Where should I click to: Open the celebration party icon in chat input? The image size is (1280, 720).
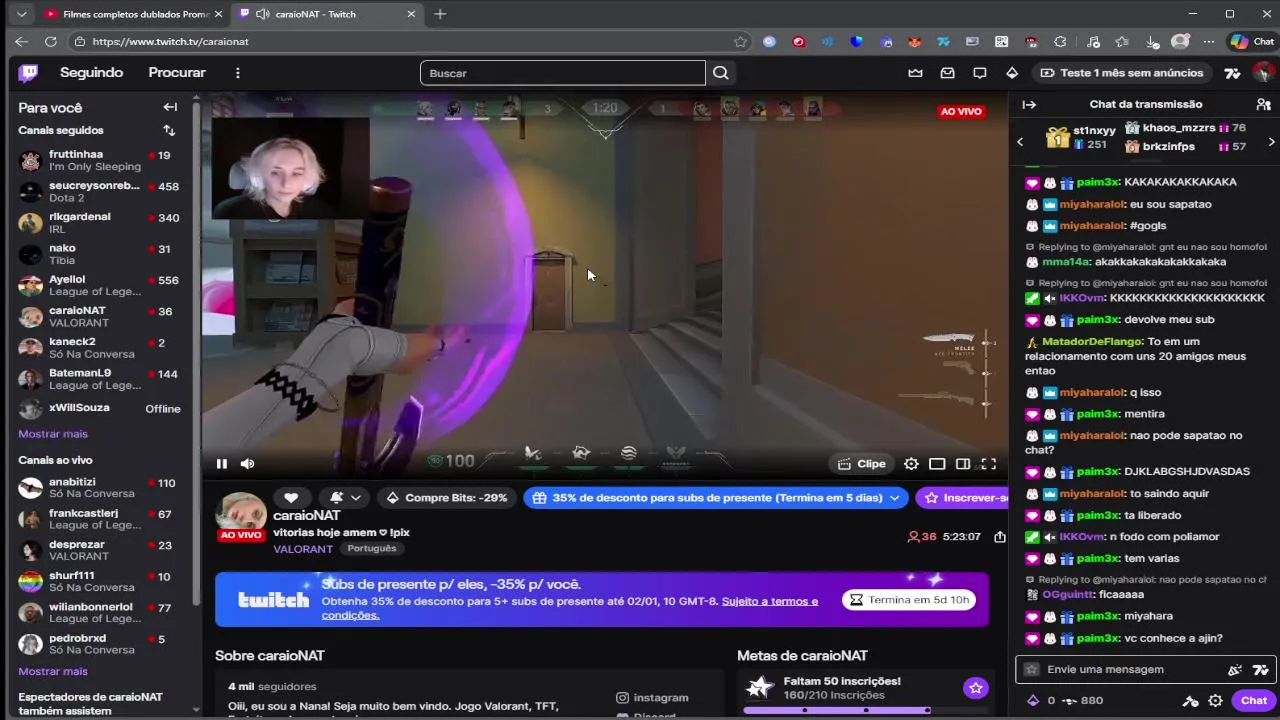(1235, 670)
